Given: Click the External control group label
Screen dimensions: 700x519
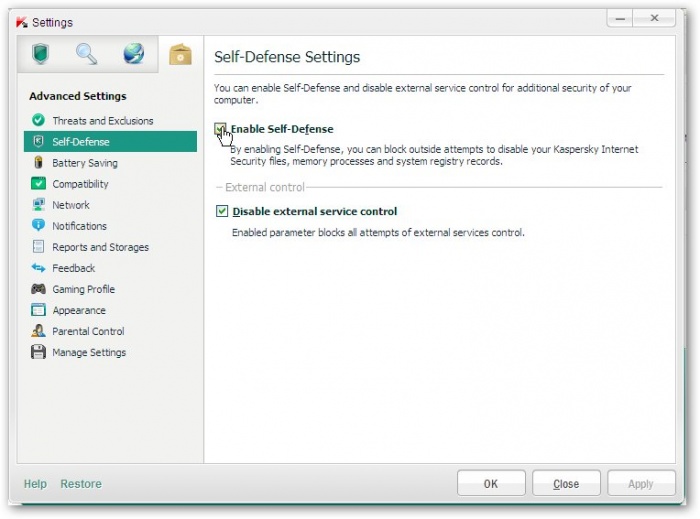Looking at the screenshot, I should (265, 187).
